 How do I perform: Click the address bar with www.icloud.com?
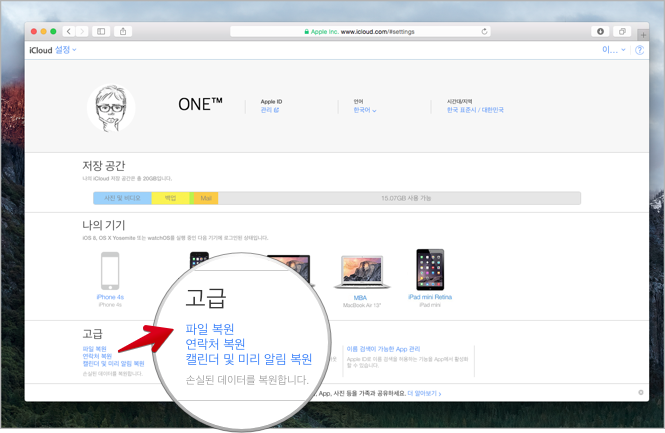[x=360, y=31]
